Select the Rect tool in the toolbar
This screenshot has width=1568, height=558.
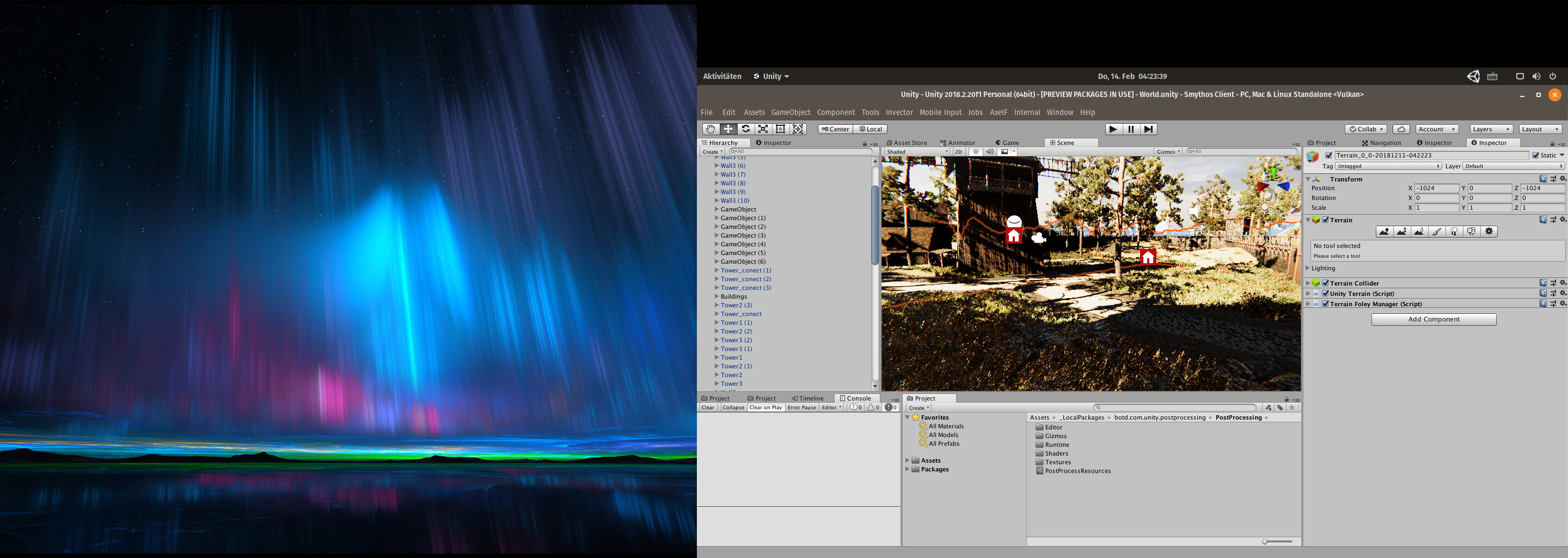point(780,129)
